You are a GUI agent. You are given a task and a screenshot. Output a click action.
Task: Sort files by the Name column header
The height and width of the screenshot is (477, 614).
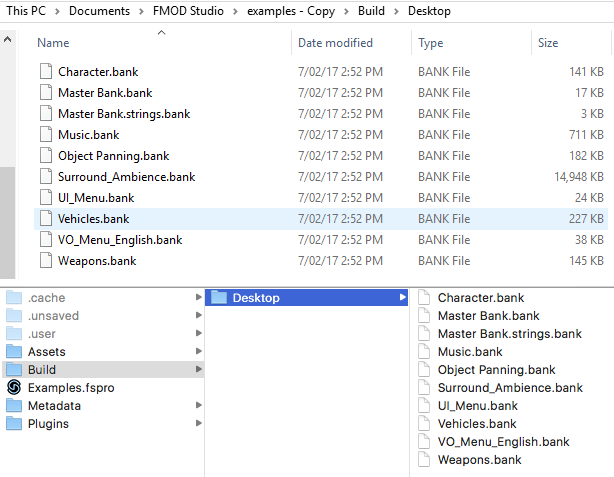53,44
